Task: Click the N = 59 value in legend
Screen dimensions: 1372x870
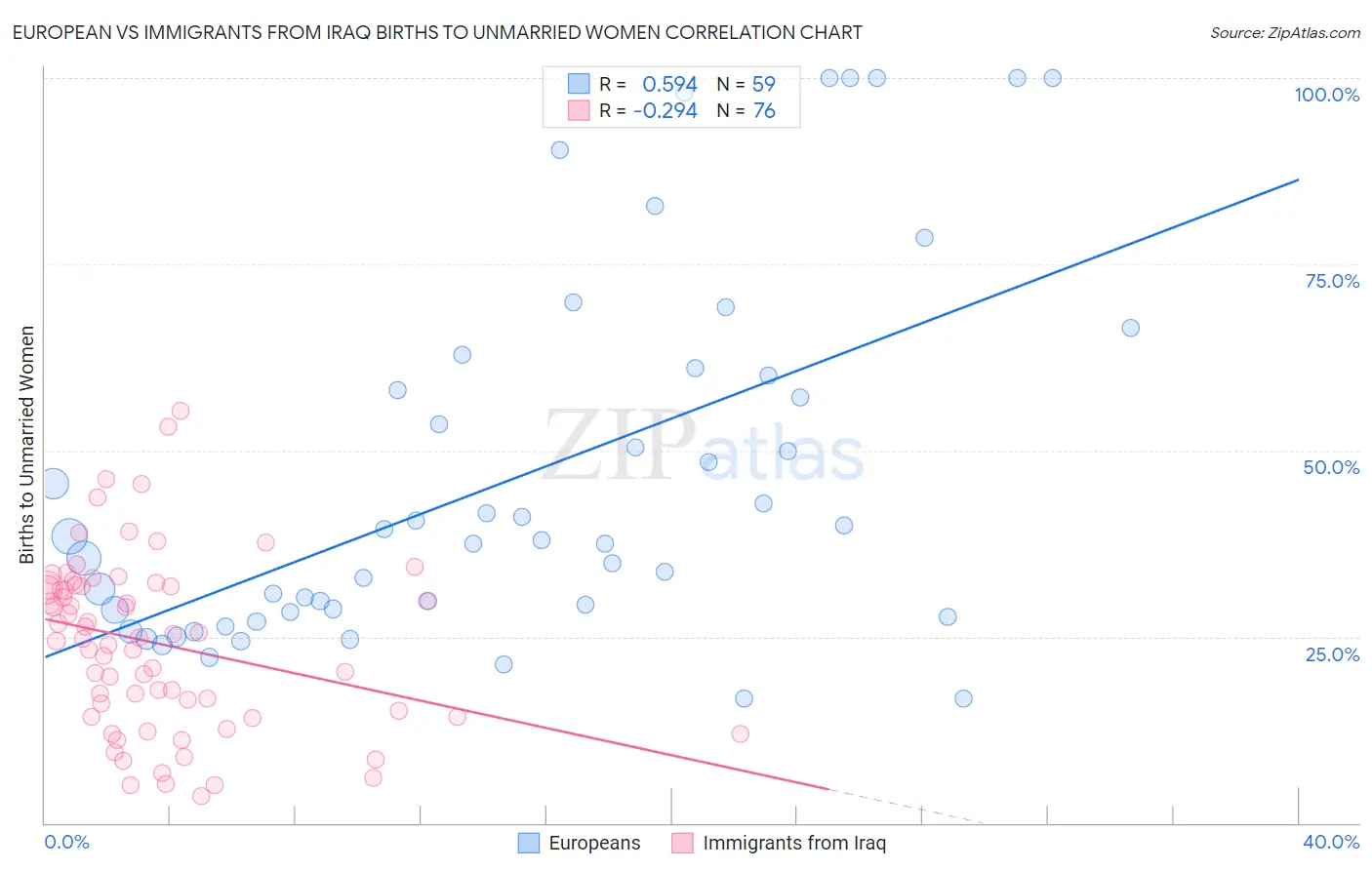Action: point(747,84)
